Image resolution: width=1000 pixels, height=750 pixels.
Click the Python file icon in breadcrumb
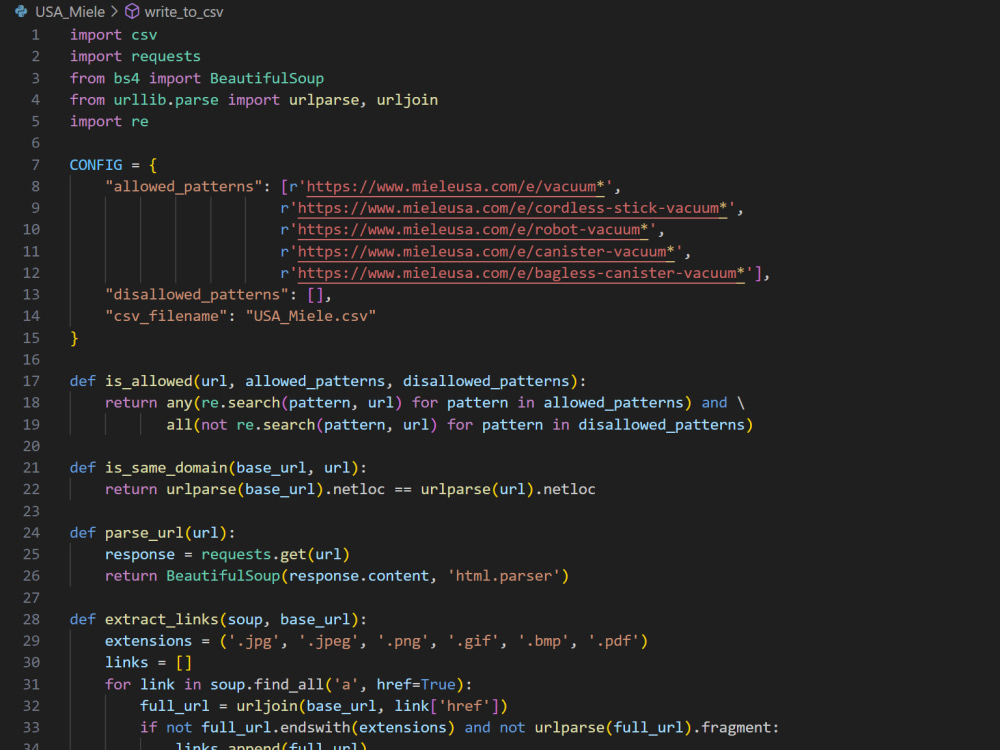pyautogui.click(x=21, y=11)
